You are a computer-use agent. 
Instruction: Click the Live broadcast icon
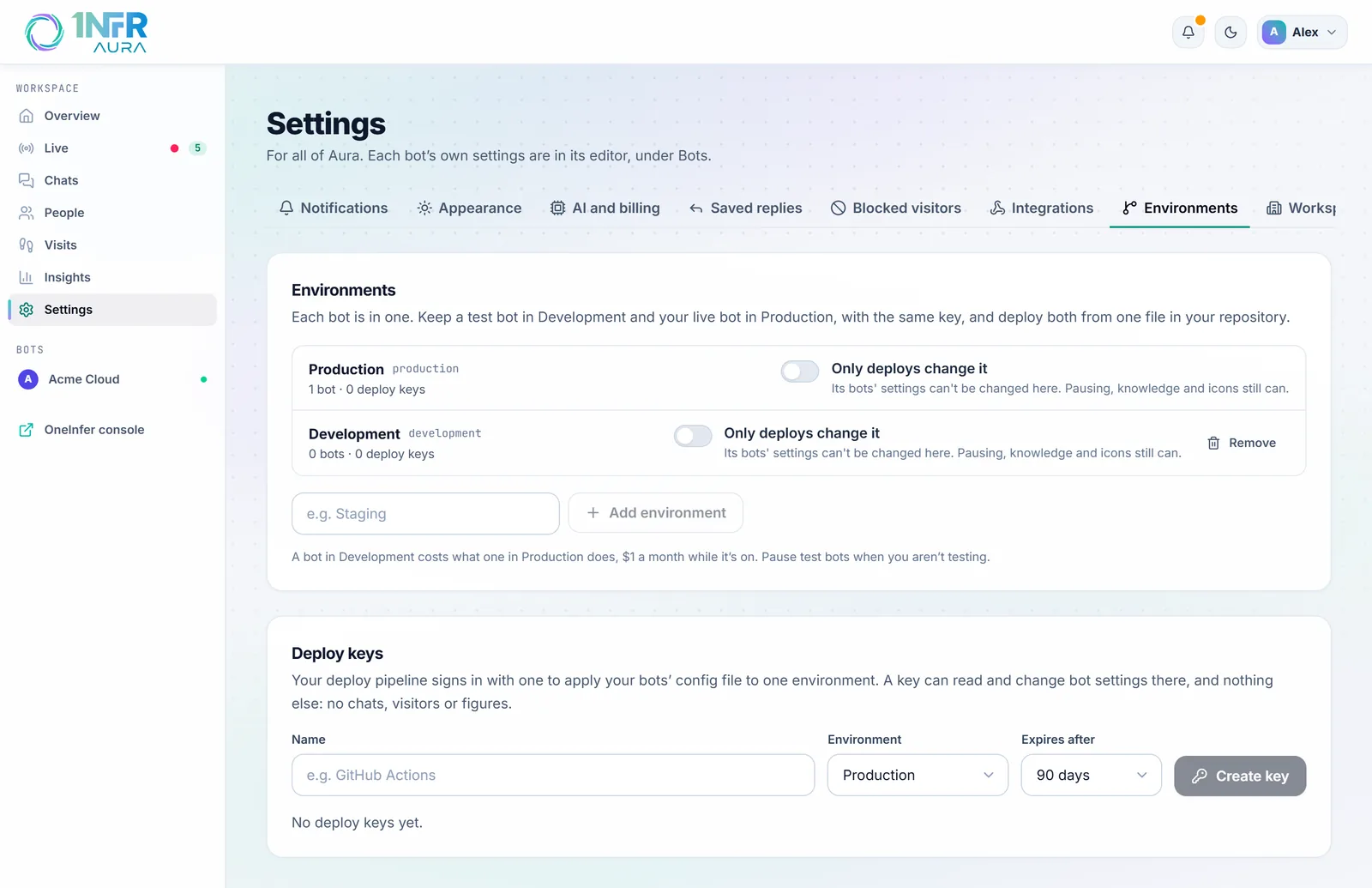(x=27, y=148)
